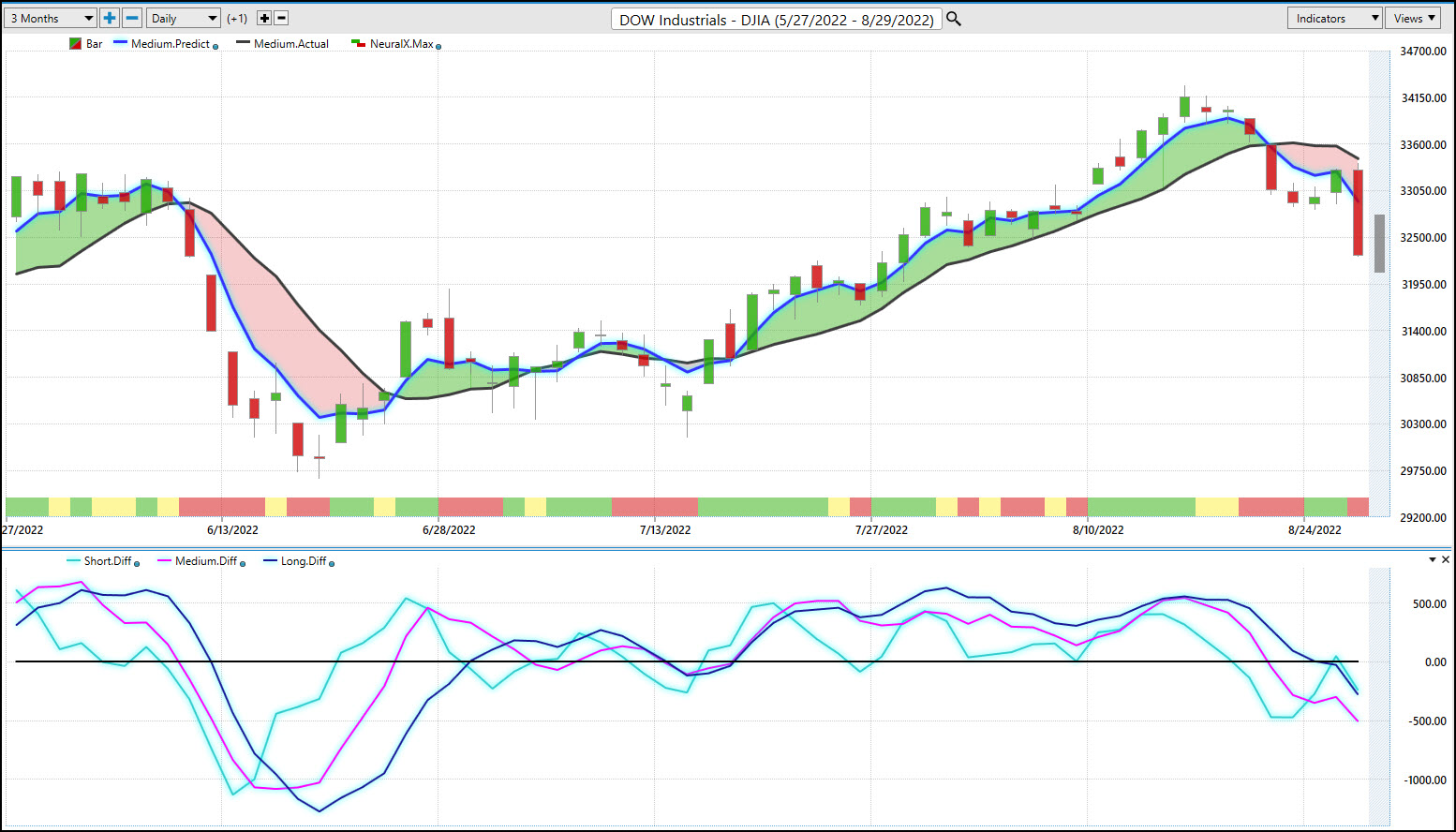
Task: Click the (+1) forecast offset label
Action: pyautogui.click(x=237, y=18)
